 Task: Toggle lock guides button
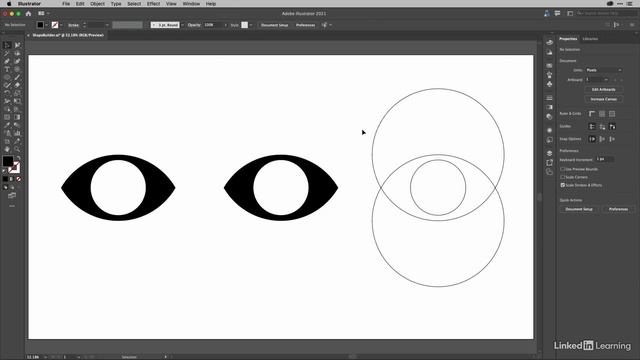602,127
